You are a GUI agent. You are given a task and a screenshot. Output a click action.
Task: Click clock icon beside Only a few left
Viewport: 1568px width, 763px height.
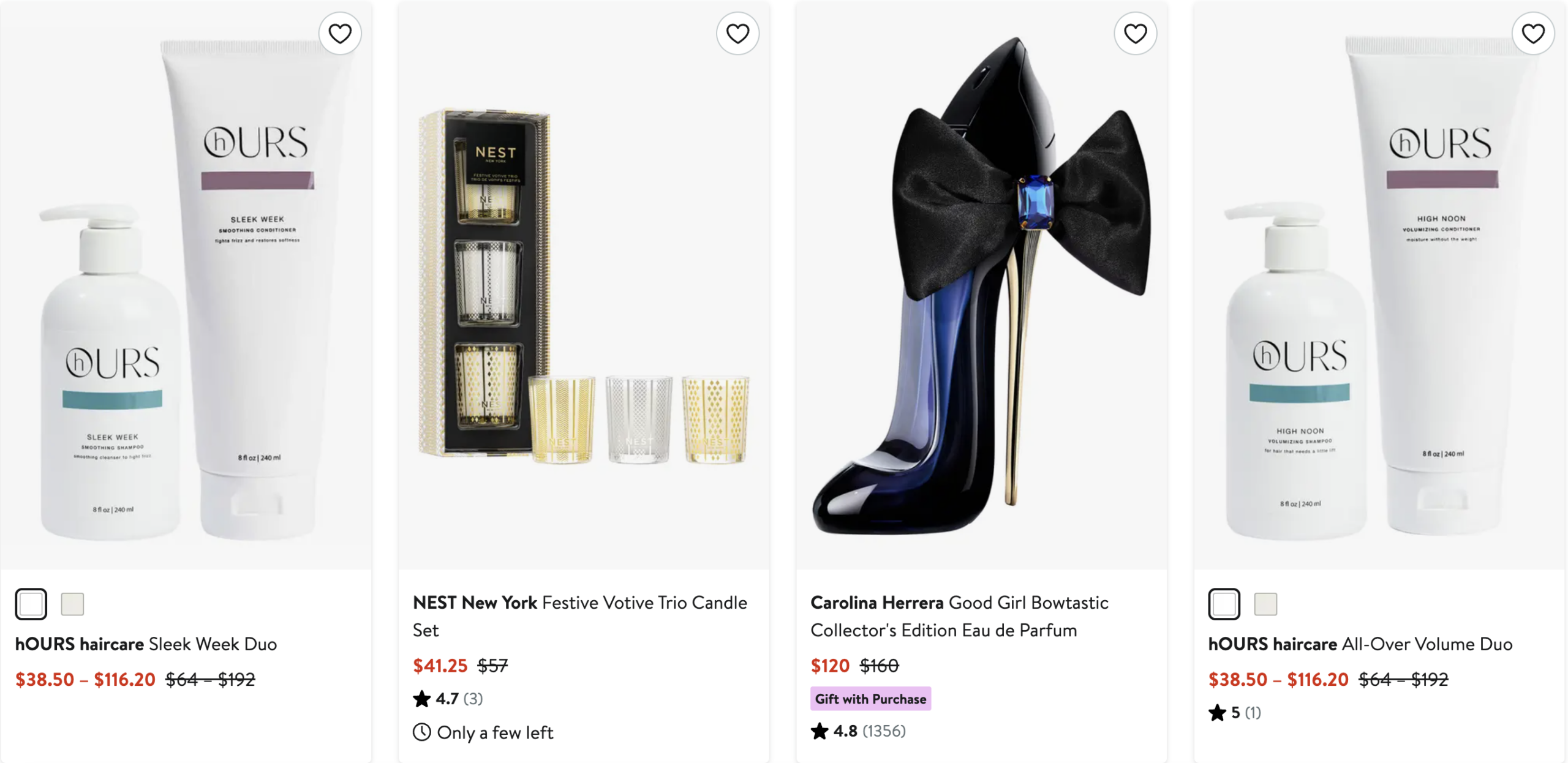tap(422, 732)
